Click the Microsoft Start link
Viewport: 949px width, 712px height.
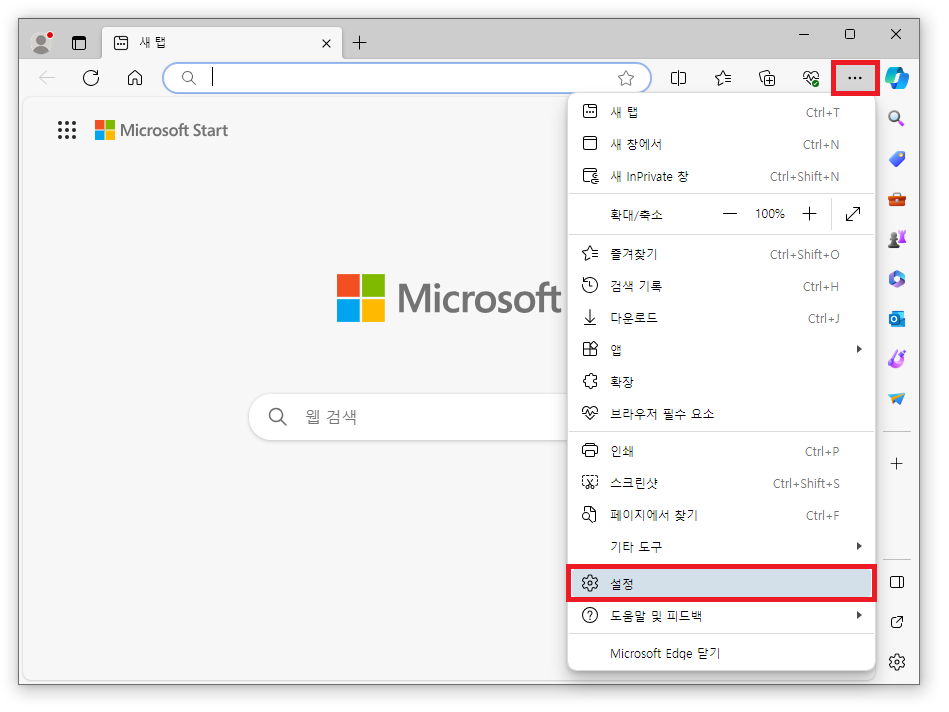[x=162, y=130]
